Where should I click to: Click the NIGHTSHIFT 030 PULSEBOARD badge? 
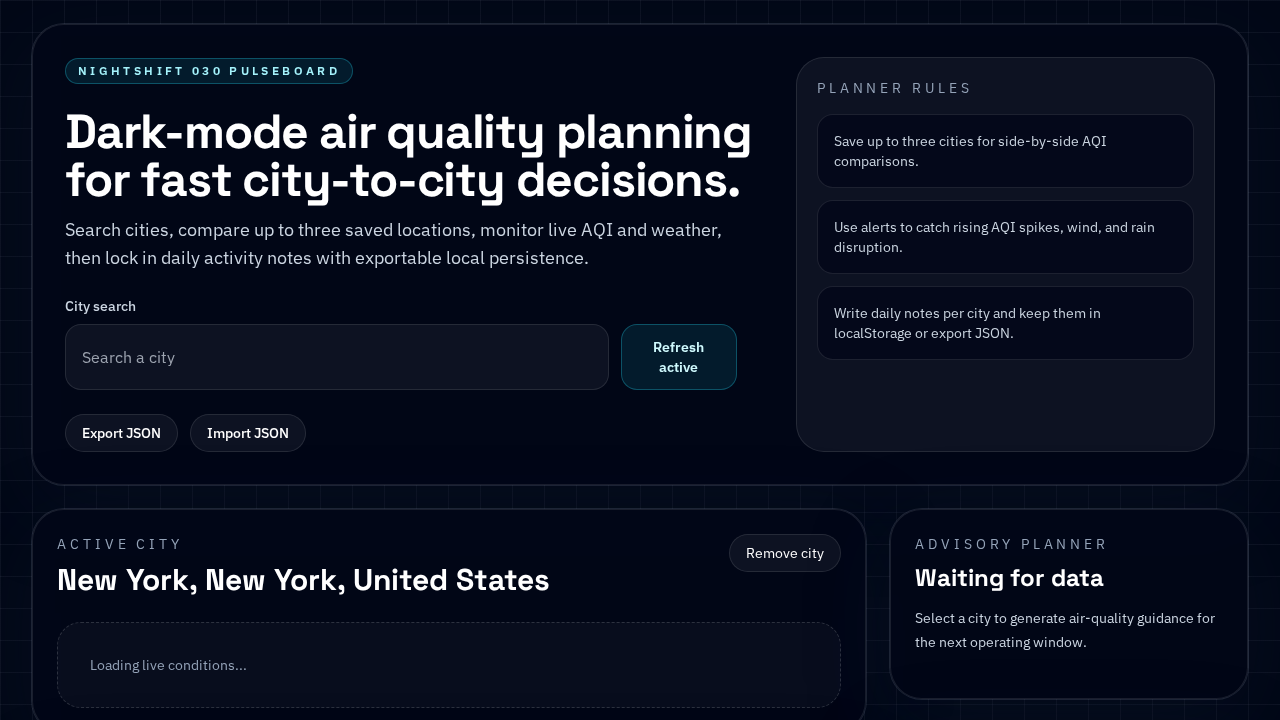click(x=209, y=71)
